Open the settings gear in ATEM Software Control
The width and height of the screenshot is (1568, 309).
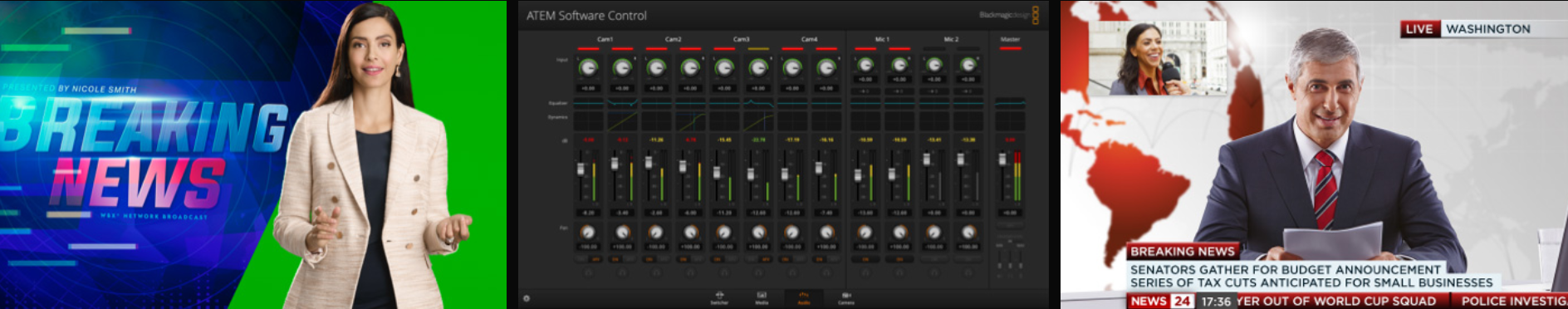point(526,298)
